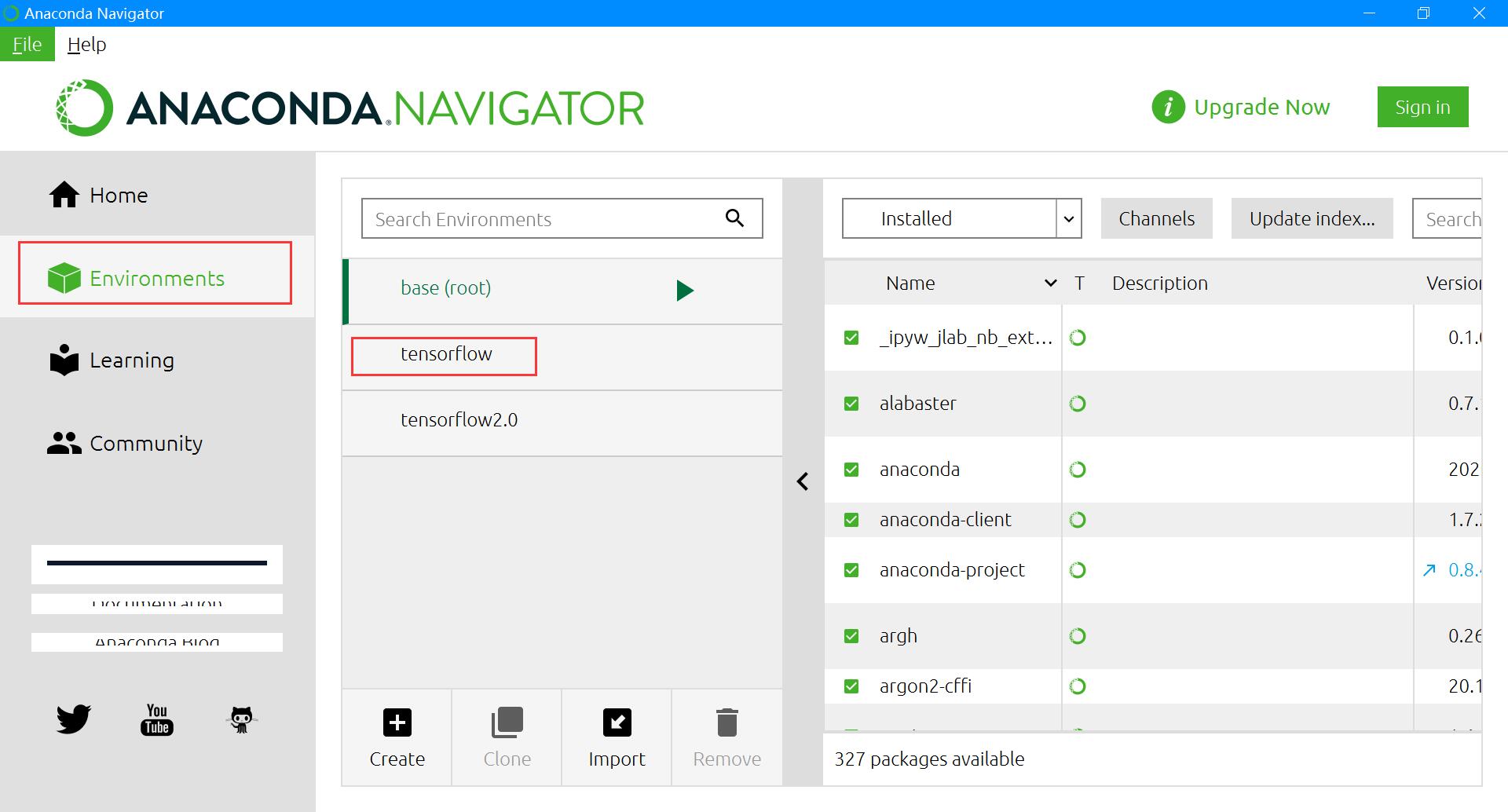
Task: Select the tensorflow environment
Action: [x=562, y=357]
